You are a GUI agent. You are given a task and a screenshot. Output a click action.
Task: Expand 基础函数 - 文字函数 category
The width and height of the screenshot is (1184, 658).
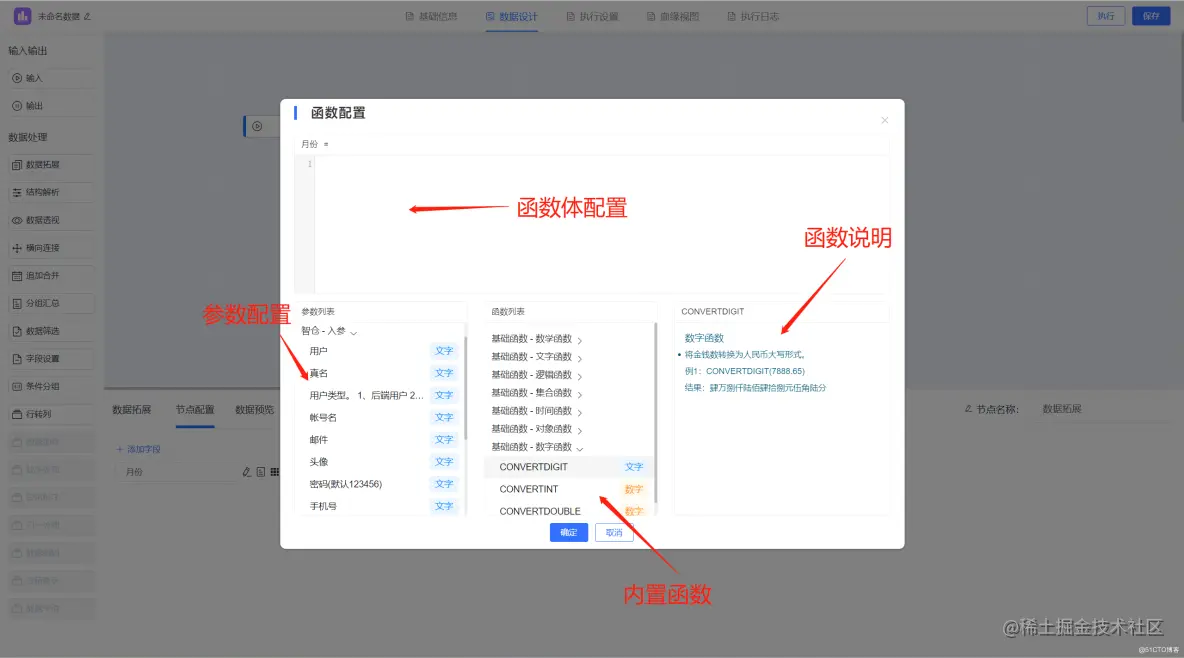point(579,358)
